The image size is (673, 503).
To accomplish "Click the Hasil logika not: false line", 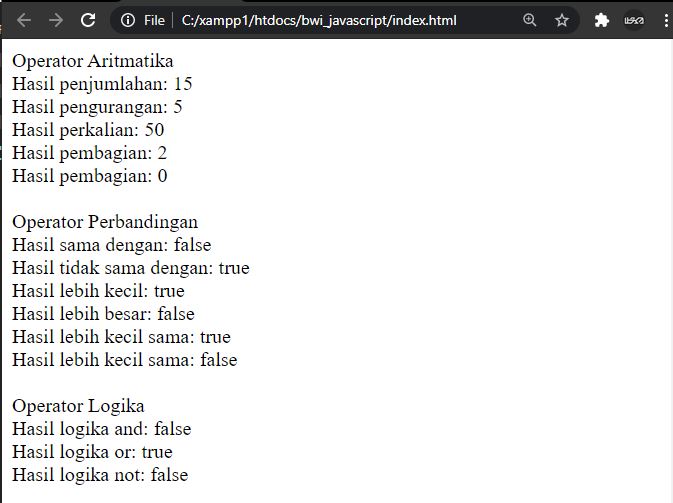I will click(100, 475).
